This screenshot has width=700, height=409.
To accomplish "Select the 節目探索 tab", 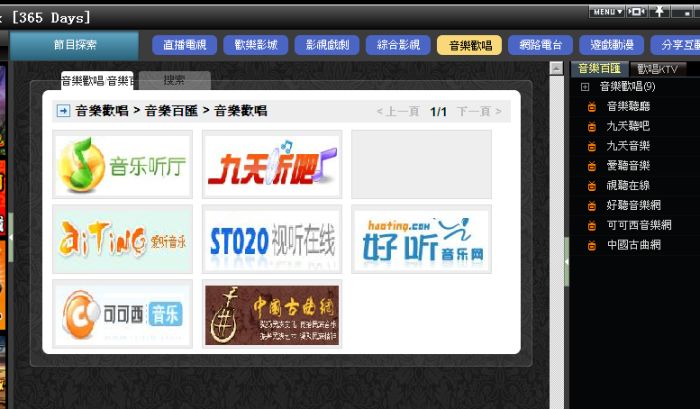I will [x=74, y=45].
